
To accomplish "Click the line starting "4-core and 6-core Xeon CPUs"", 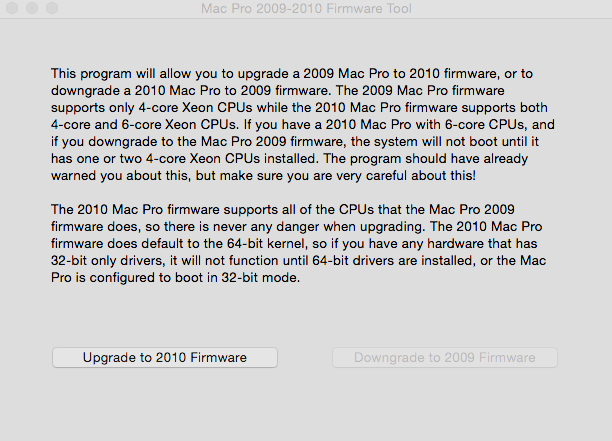I will coord(303,124).
